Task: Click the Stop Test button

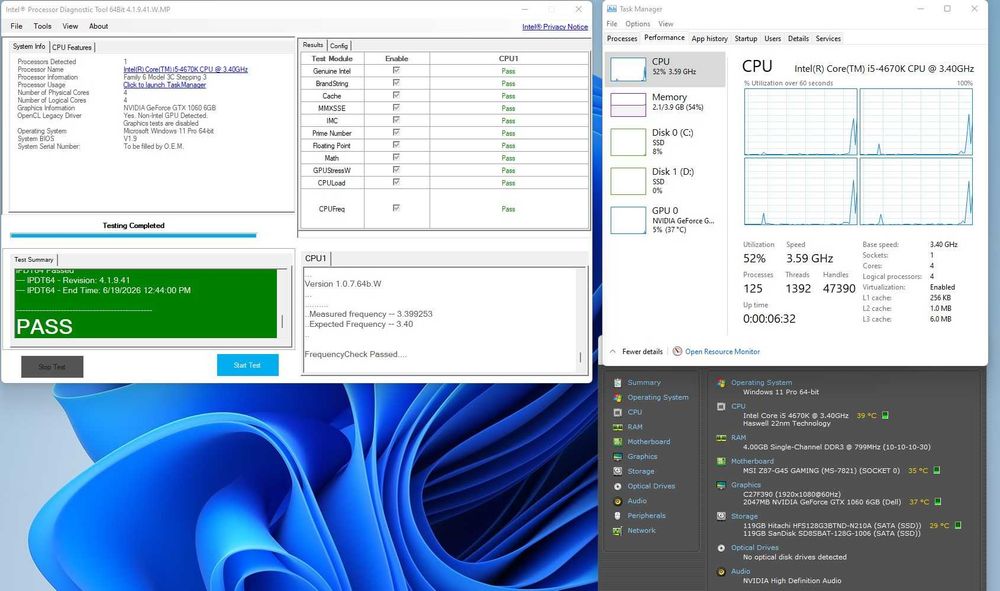Action: tap(52, 367)
